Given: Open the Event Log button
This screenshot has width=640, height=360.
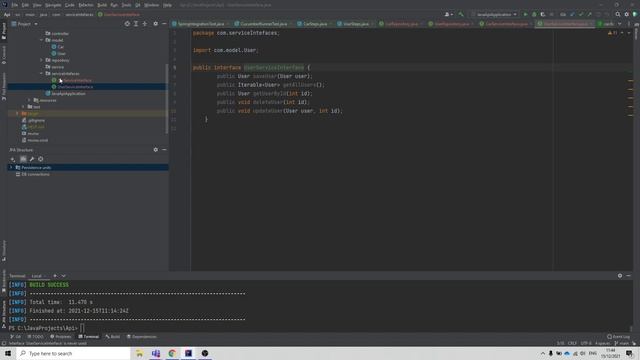Looking at the screenshot, I should pyautogui.click(x=618, y=337).
